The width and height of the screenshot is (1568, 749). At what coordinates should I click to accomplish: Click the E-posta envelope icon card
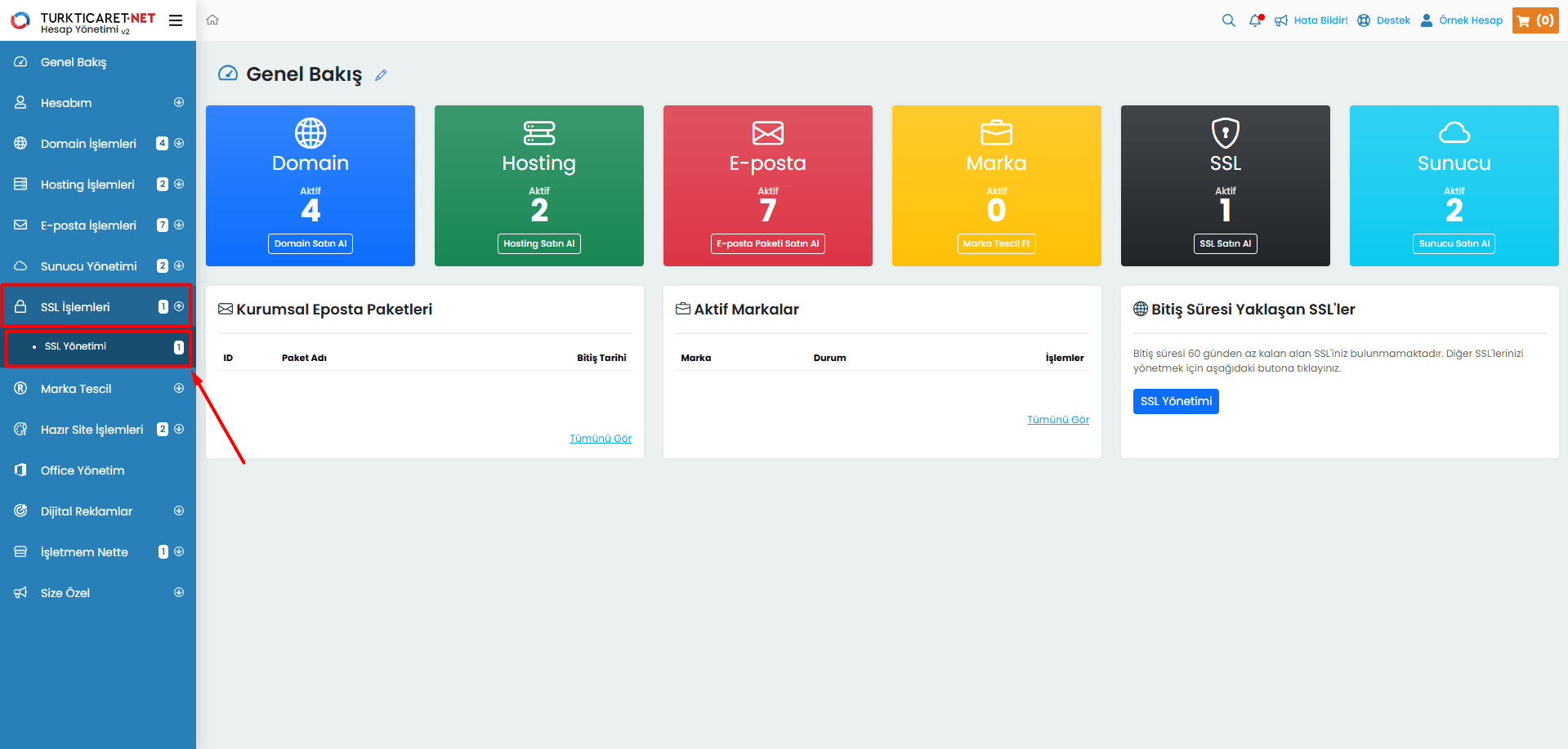pyautogui.click(x=768, y=132)
